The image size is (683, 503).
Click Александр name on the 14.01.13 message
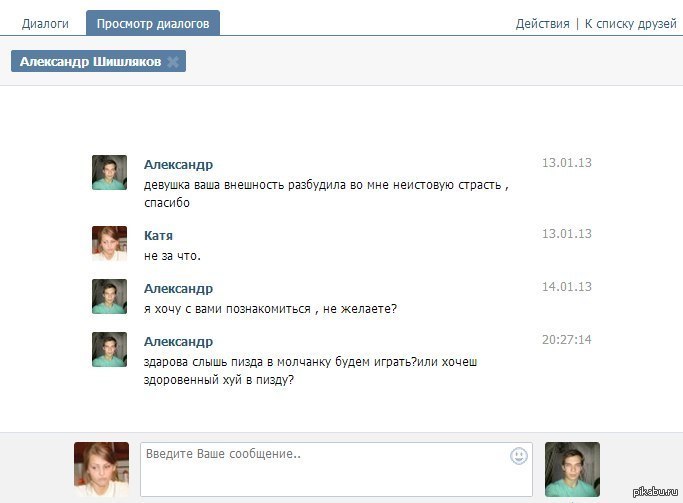[178, 288]
